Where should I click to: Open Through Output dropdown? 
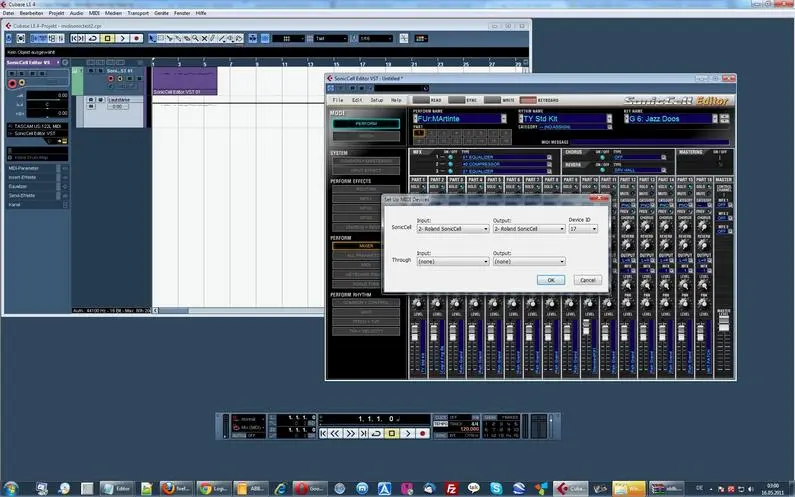point(529,262)
